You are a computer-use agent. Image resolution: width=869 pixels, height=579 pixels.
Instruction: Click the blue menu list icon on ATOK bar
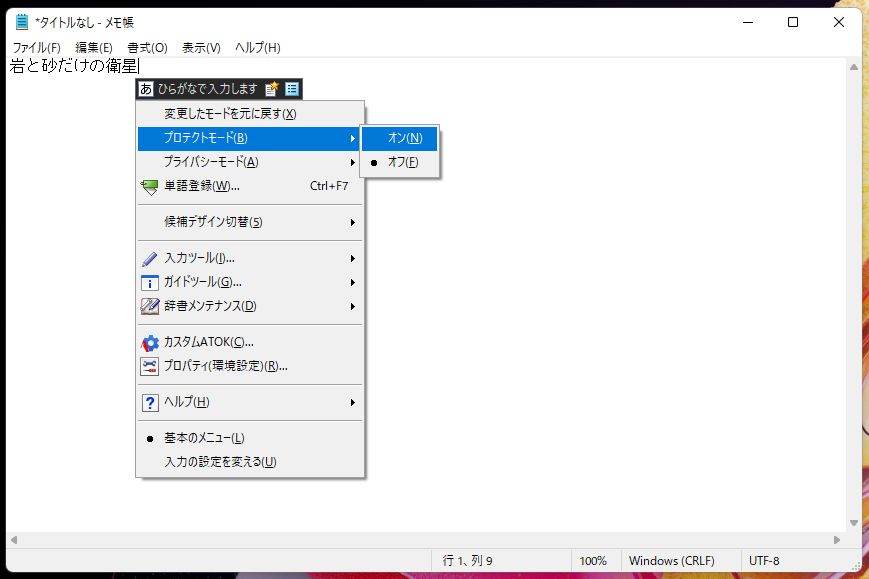(291, 88)
